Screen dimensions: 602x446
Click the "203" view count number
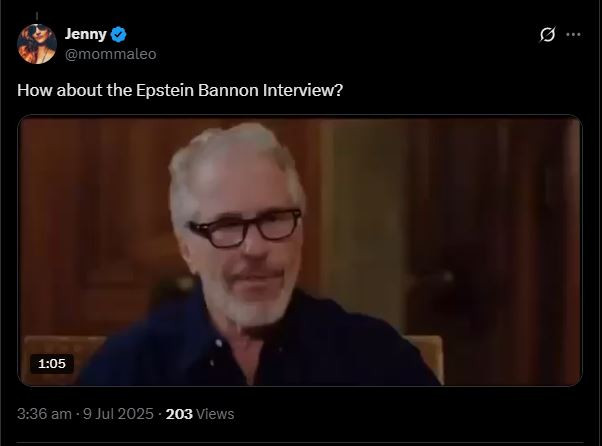179,413
